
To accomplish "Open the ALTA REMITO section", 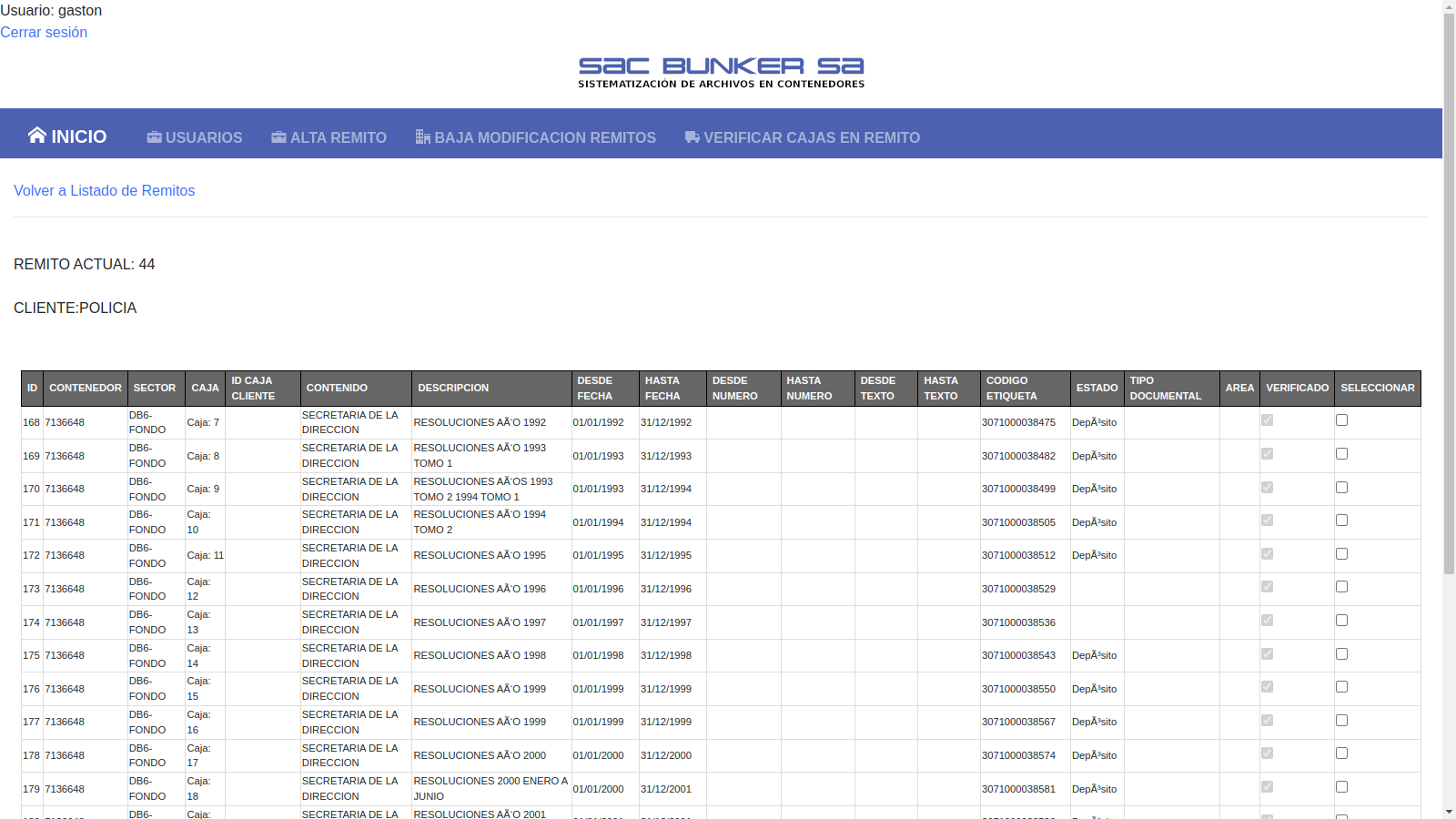I will coord(338,137).
